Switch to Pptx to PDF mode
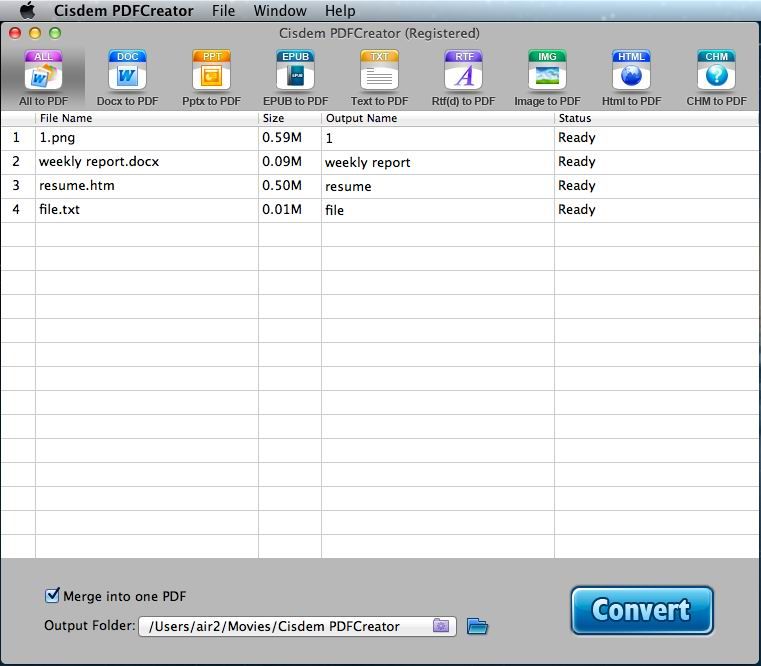The height and width of the screenshot is (666, 761). [x=211, y=78]
